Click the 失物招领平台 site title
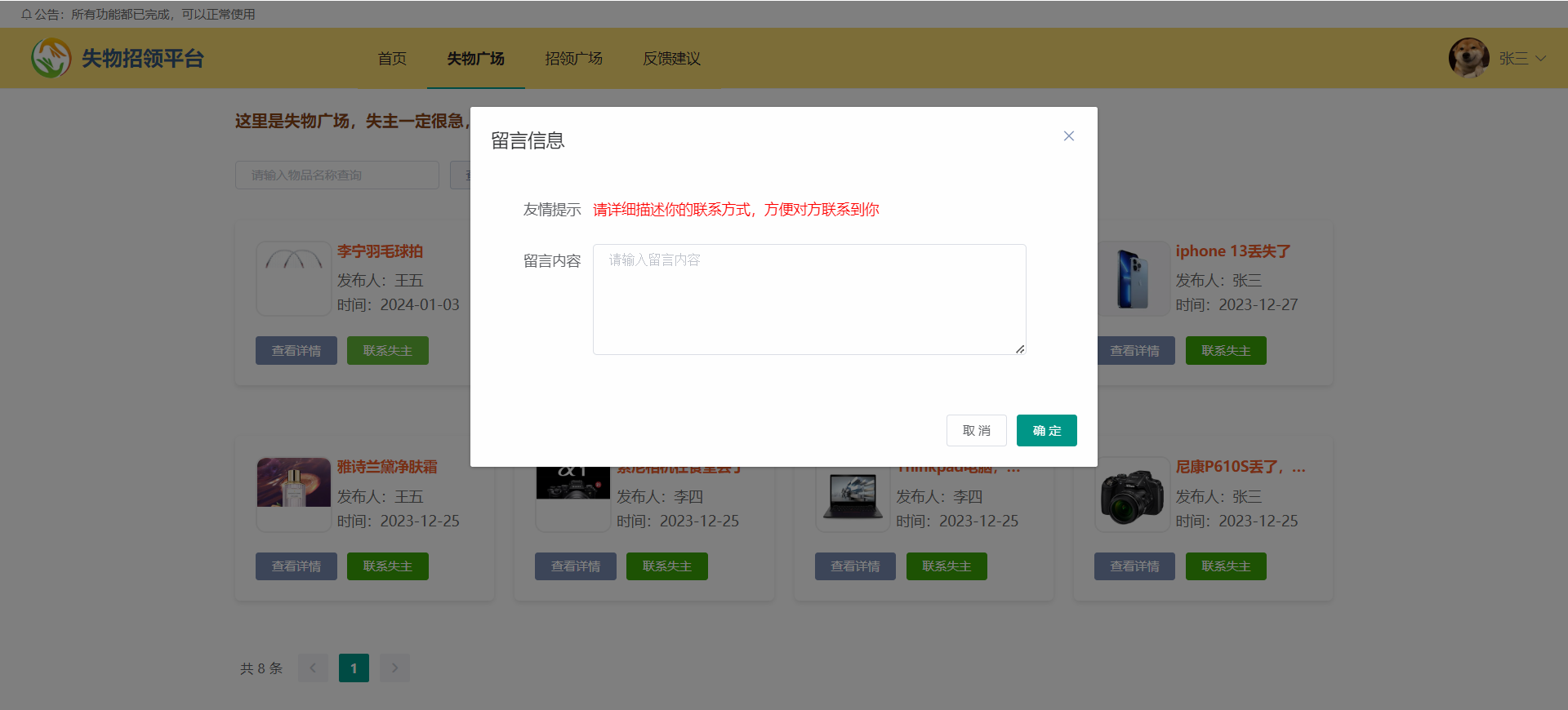1568x710 pixels. 143,59
